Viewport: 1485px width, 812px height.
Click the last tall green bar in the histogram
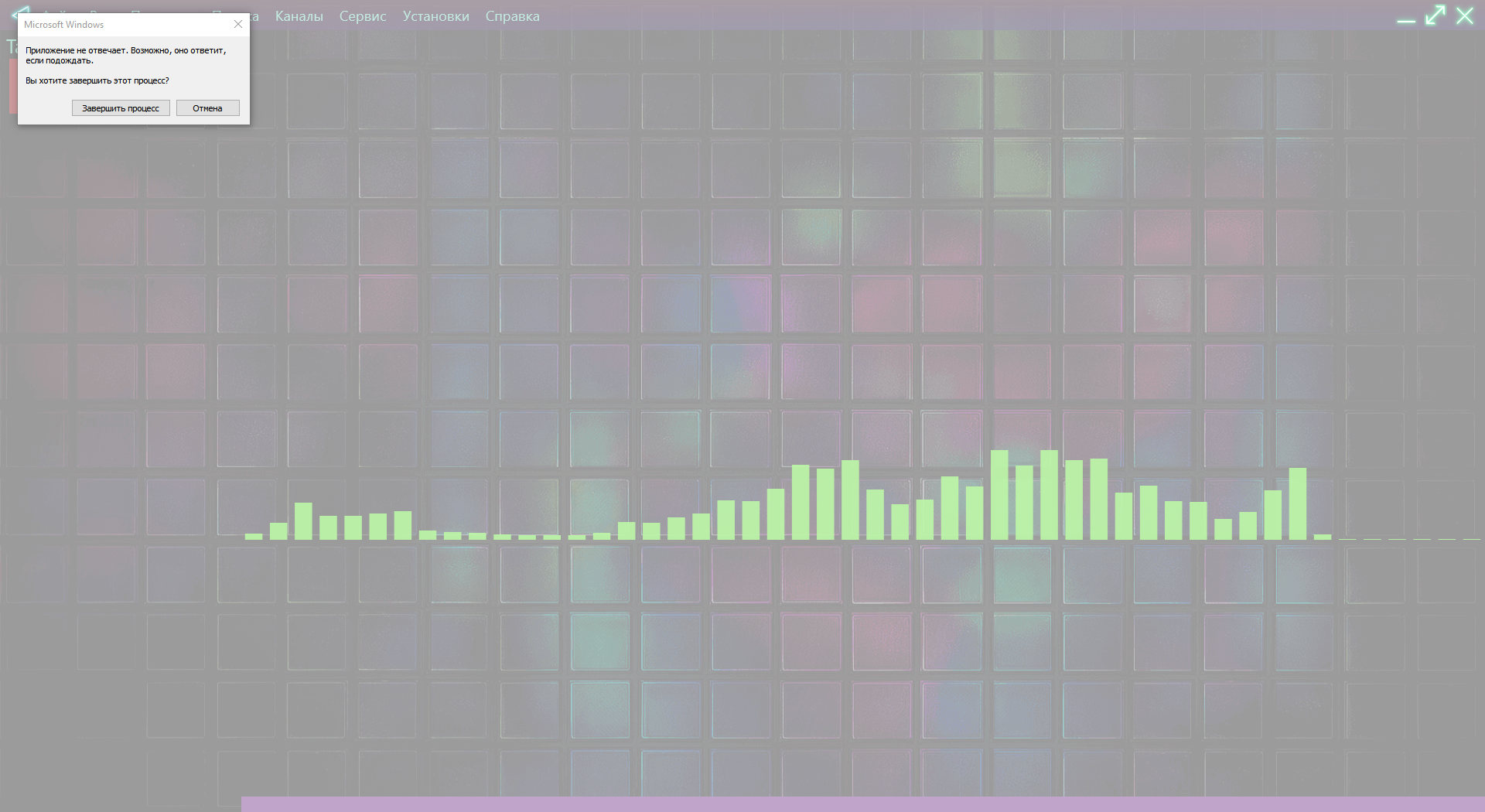pos(1298,503)
